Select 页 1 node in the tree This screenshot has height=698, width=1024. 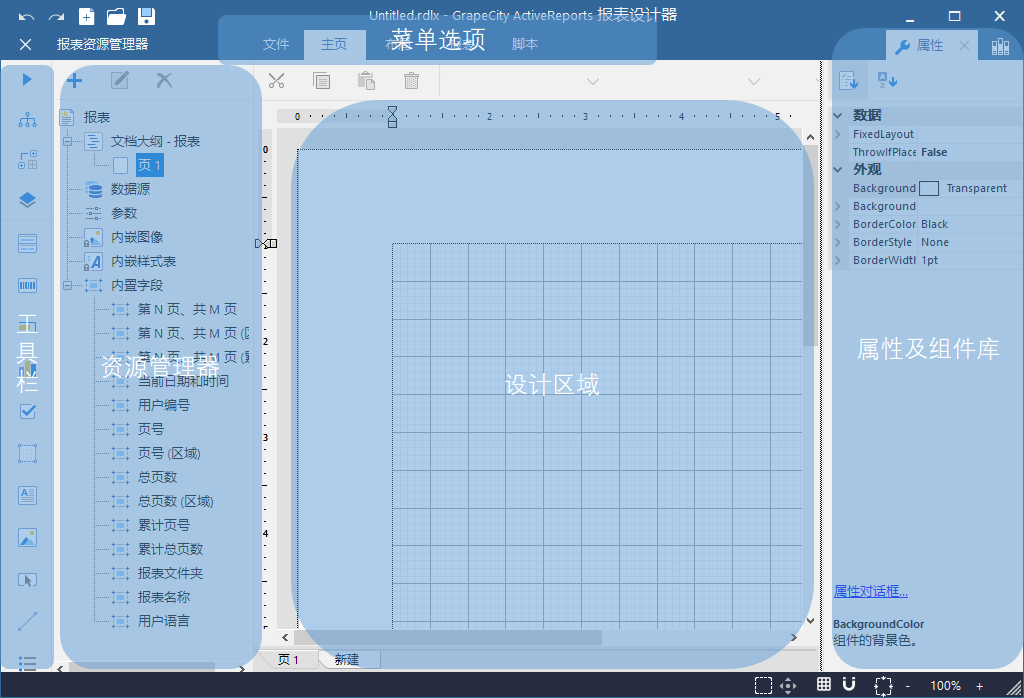150,165
